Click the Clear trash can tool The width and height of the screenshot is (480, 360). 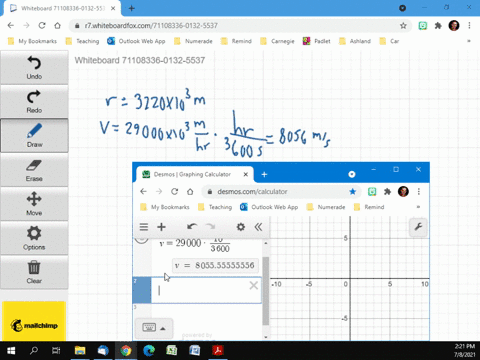34,272
